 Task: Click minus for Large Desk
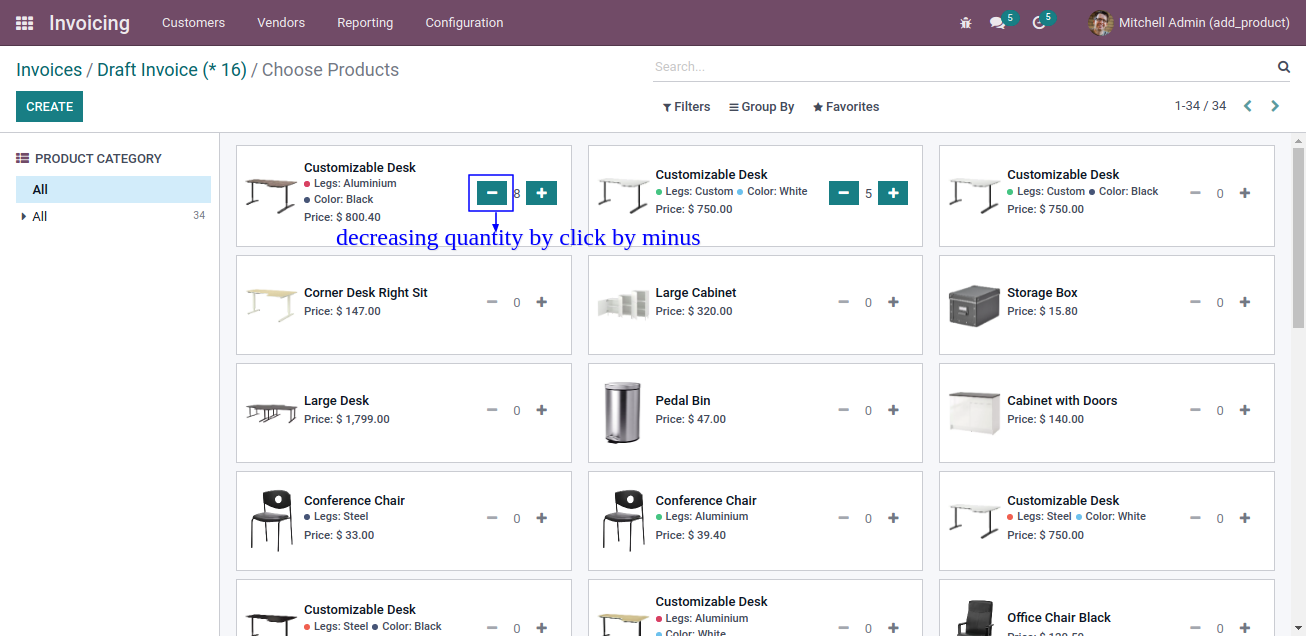[x=492, y=410]
